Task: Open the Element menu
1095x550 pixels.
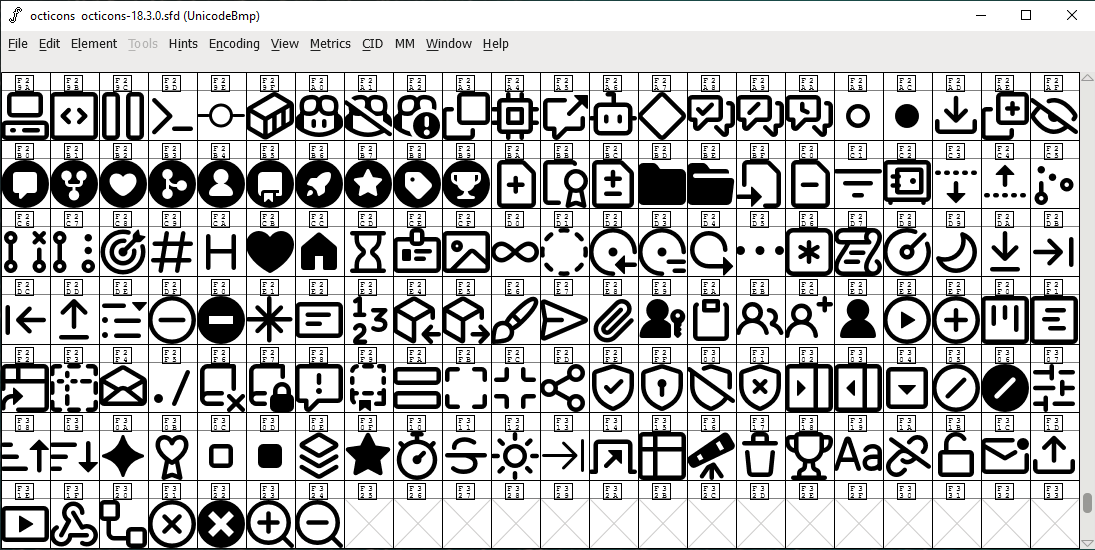Action: (94, 43)
